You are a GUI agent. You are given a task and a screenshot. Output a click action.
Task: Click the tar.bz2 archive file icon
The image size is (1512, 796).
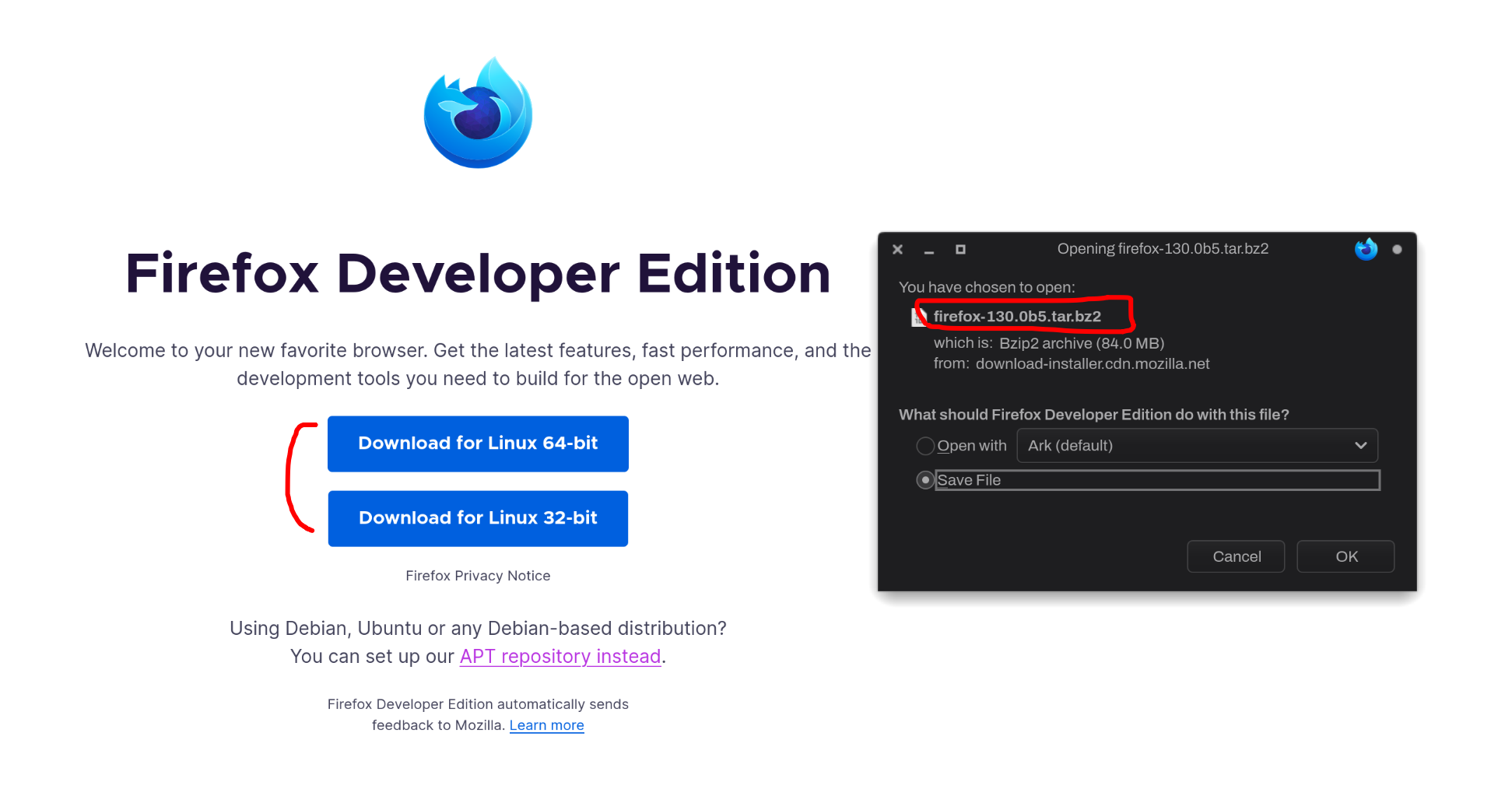tap(919, 317)
